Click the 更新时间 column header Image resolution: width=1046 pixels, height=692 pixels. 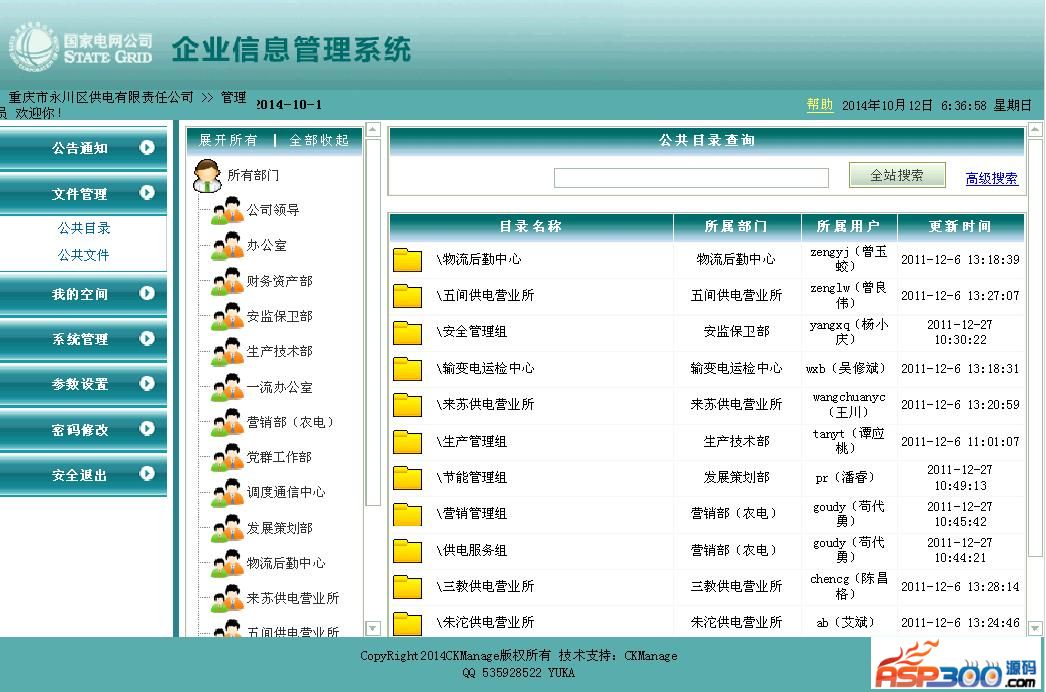click(961, 226)
